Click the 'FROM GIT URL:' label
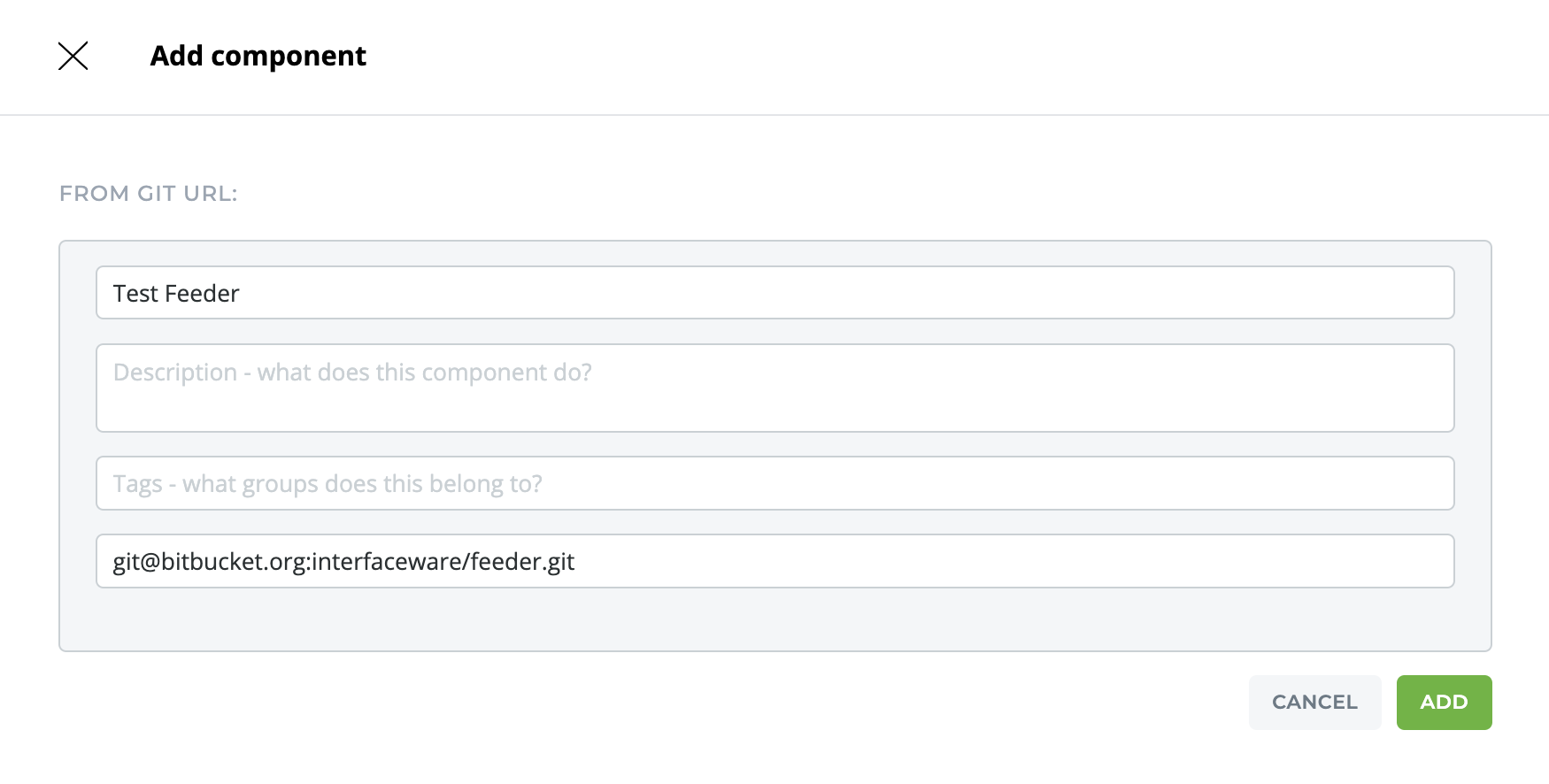Screen dimensions: 1549x784 click(x=148, y=194)
